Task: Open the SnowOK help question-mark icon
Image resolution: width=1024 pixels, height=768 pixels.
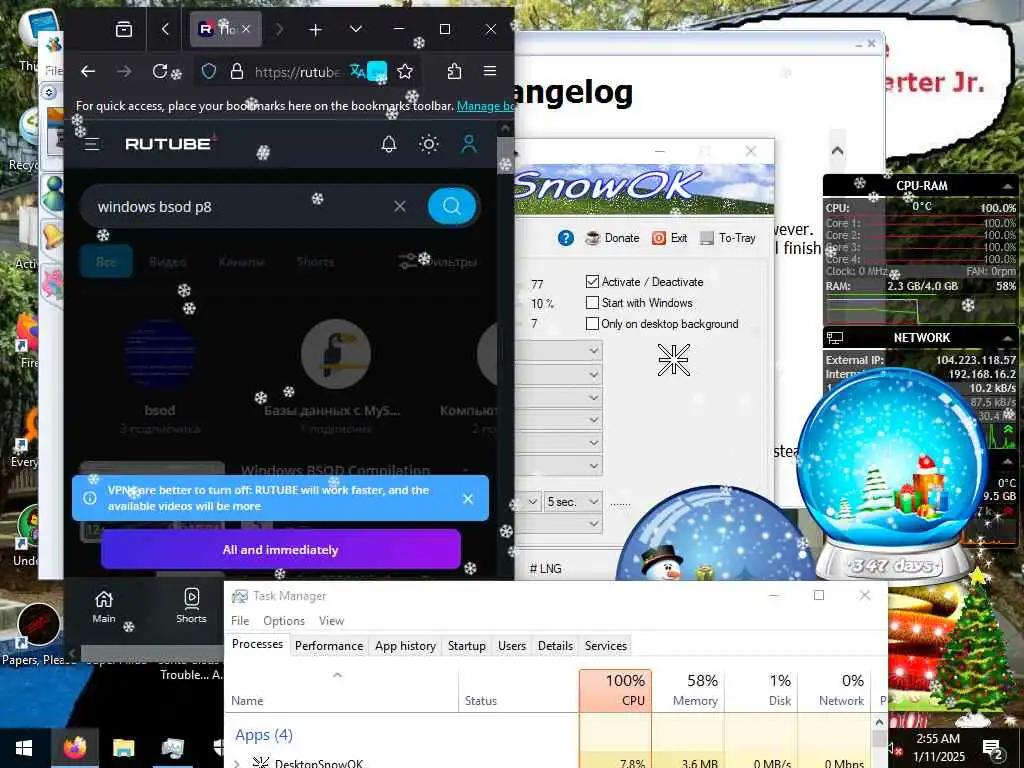Action: [x=566, y=238]
